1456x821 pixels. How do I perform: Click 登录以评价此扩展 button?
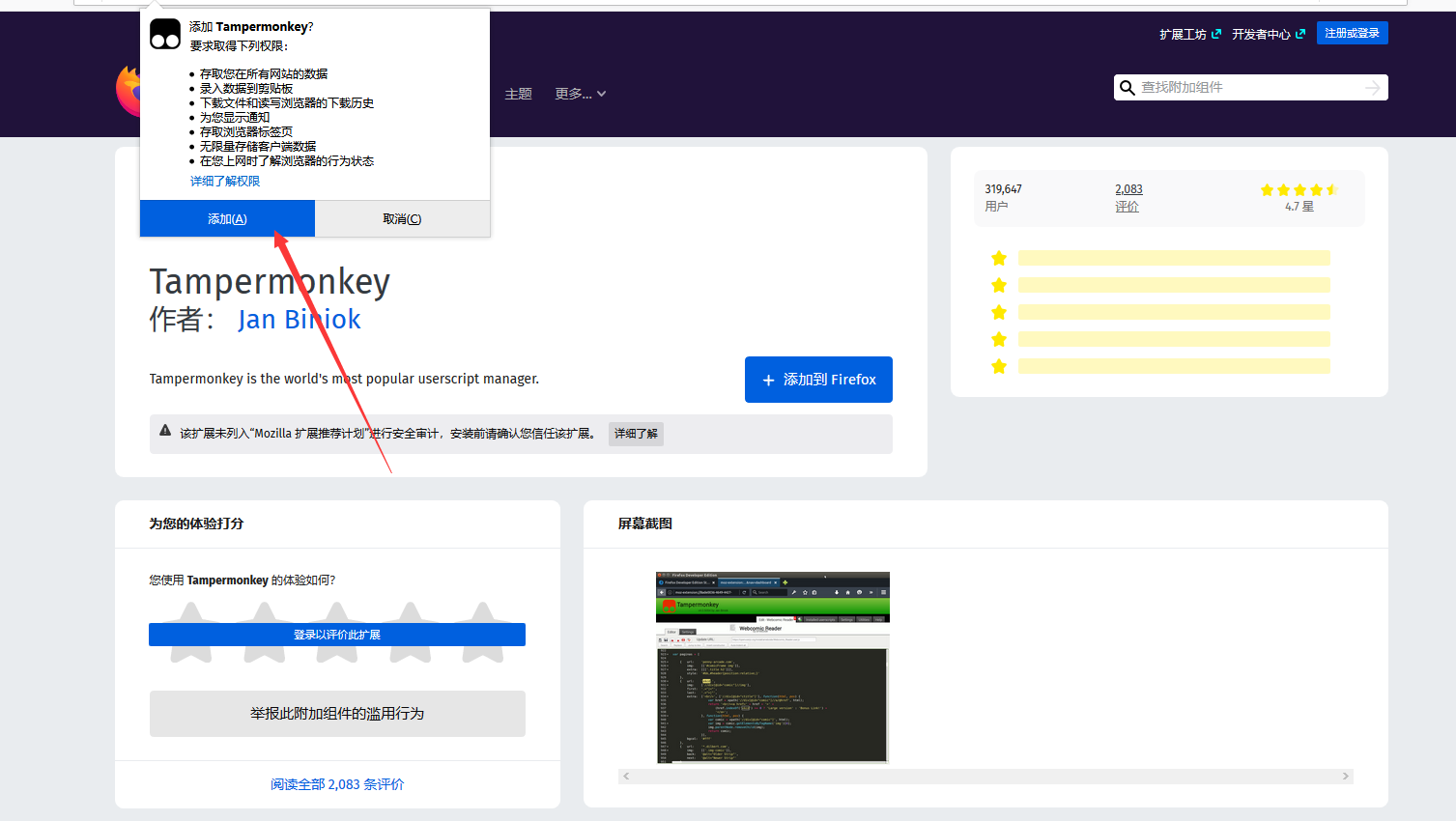[337, 635]
